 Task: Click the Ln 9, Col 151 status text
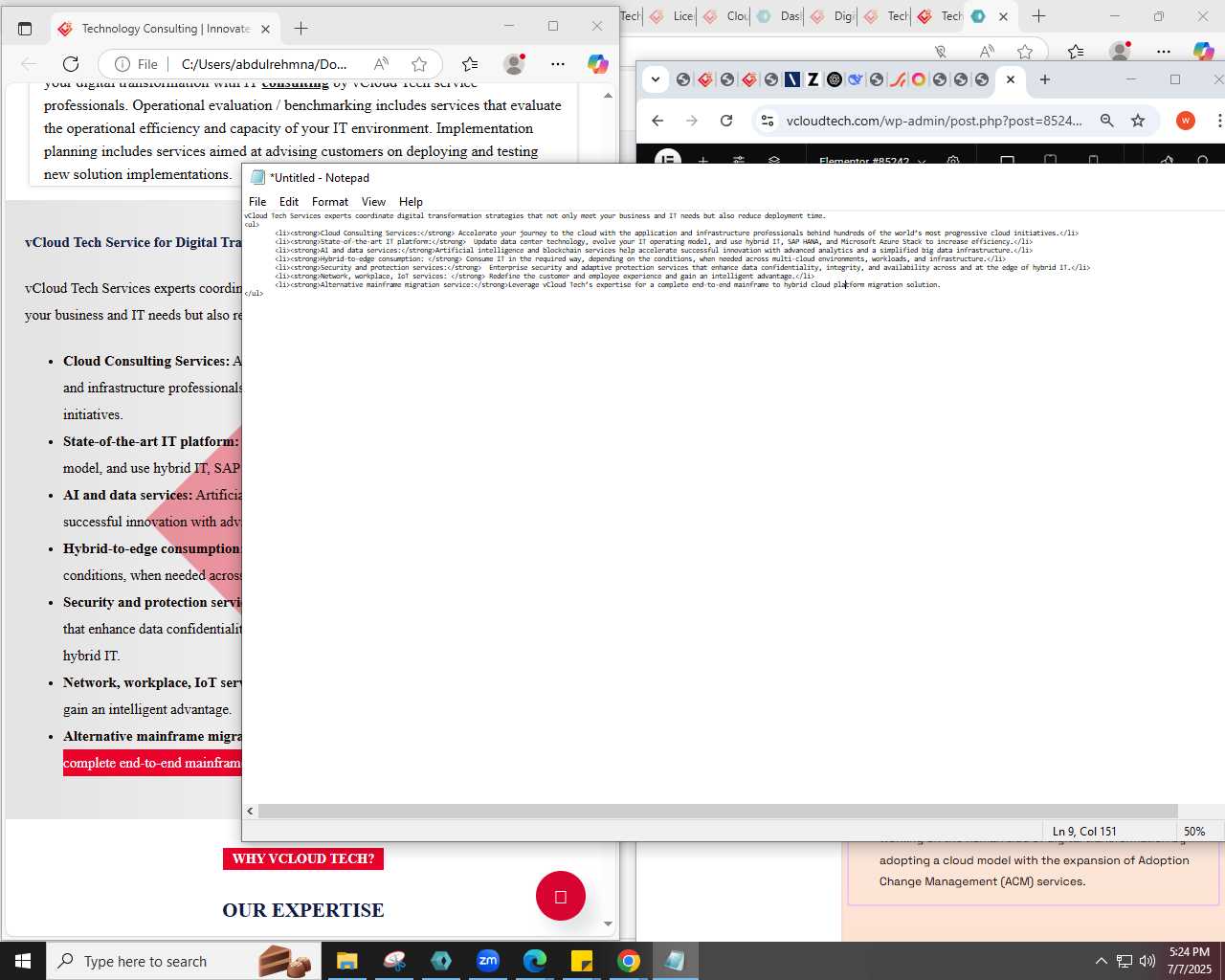[1084, 832]
